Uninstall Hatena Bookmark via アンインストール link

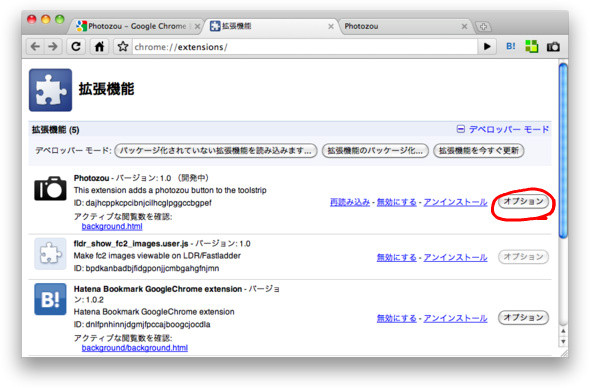pos(455,318)
